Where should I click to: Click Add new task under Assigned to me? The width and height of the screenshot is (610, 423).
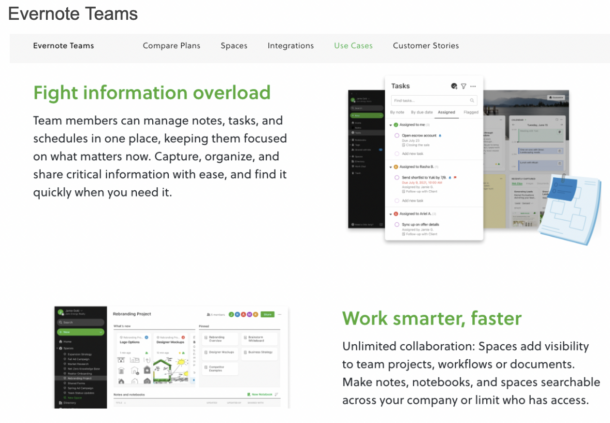412,154
